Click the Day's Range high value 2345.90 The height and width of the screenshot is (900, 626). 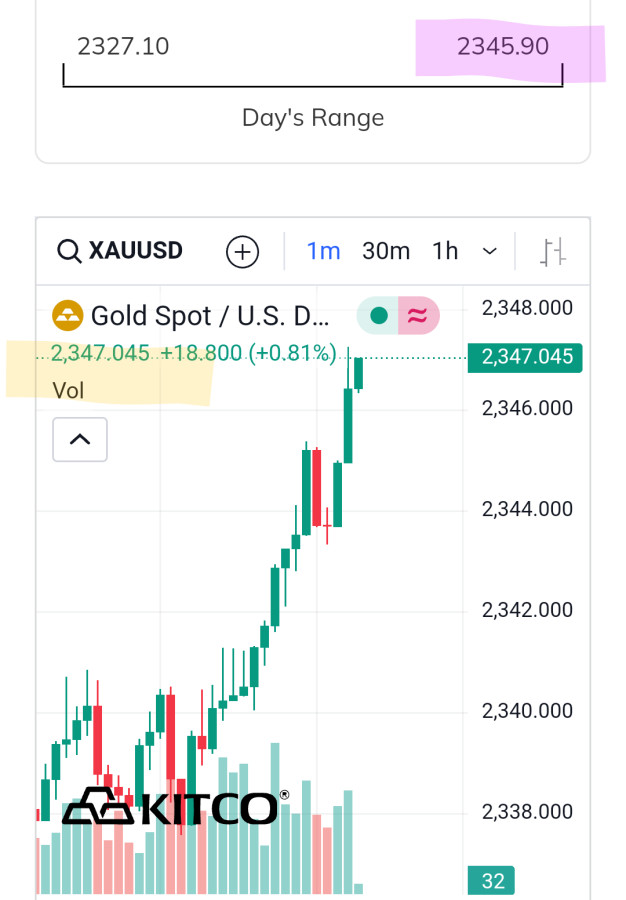coord(503,46)
